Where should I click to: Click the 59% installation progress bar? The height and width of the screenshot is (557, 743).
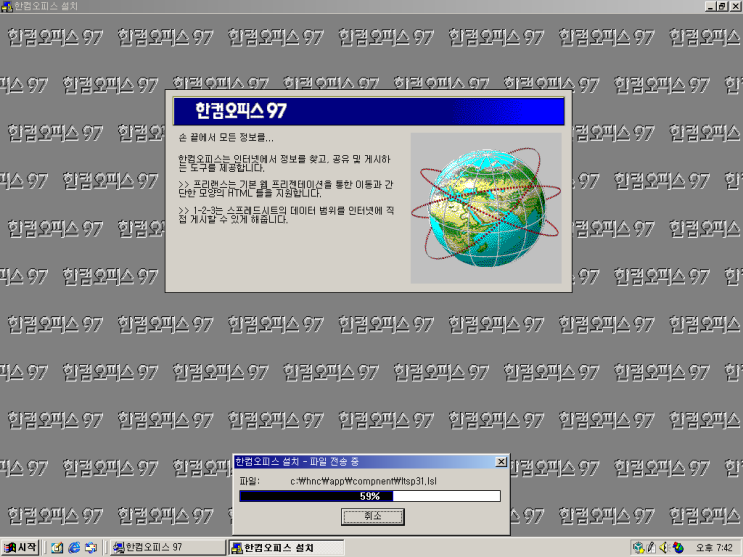tap(370, 496)
